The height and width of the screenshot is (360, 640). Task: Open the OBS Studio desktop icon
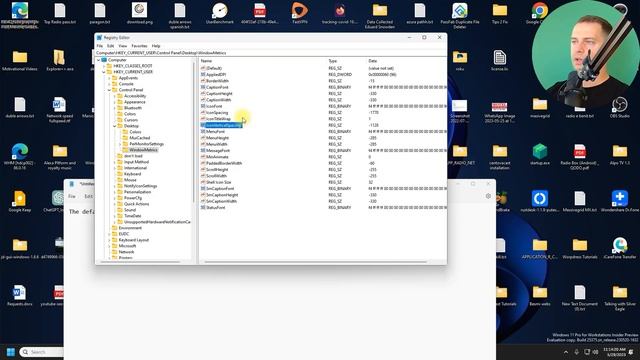pyautogui.click(x=619, y=108)
